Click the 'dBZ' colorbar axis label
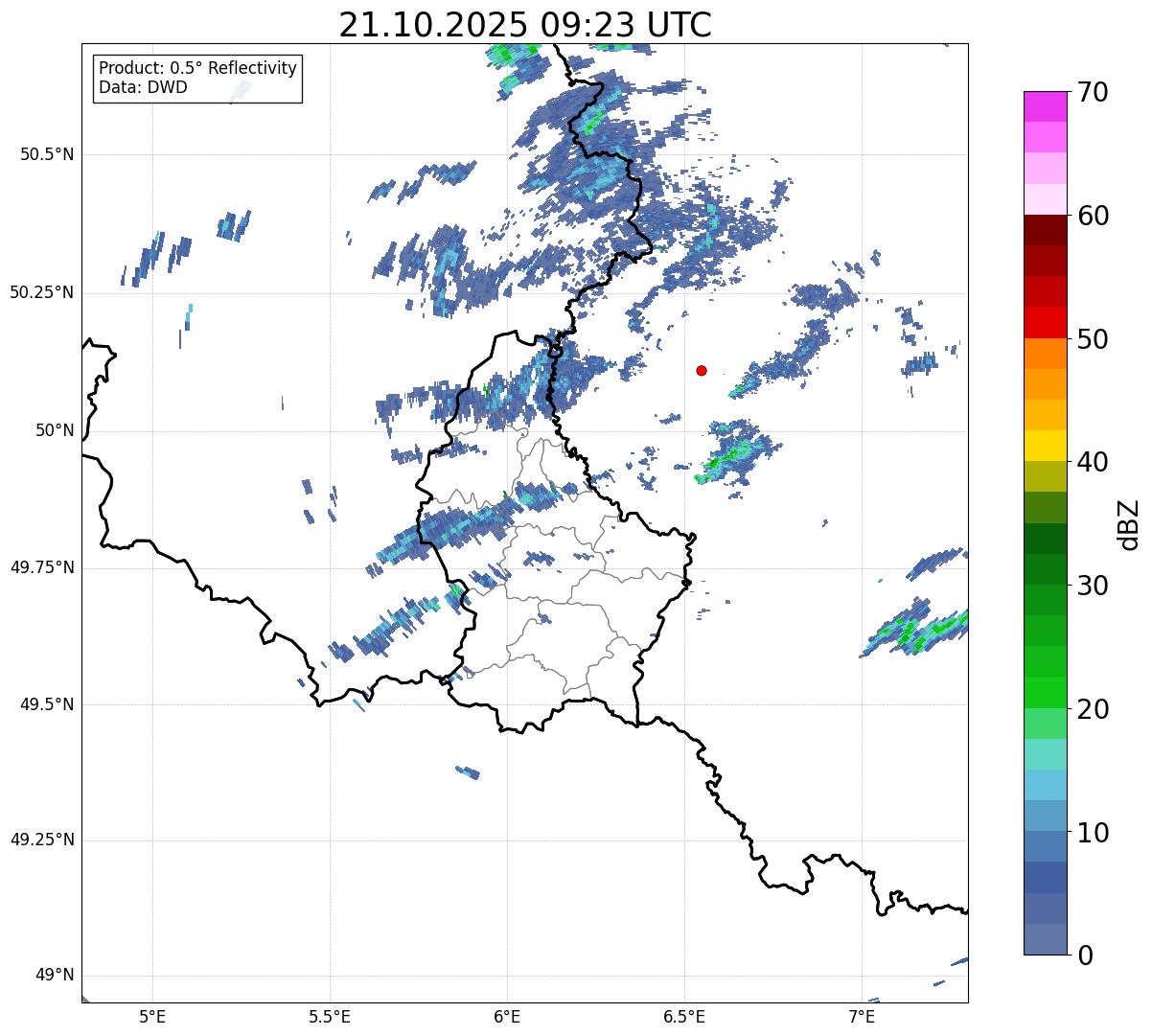The image size is (1152, 1036). (x=1129, y=524)
